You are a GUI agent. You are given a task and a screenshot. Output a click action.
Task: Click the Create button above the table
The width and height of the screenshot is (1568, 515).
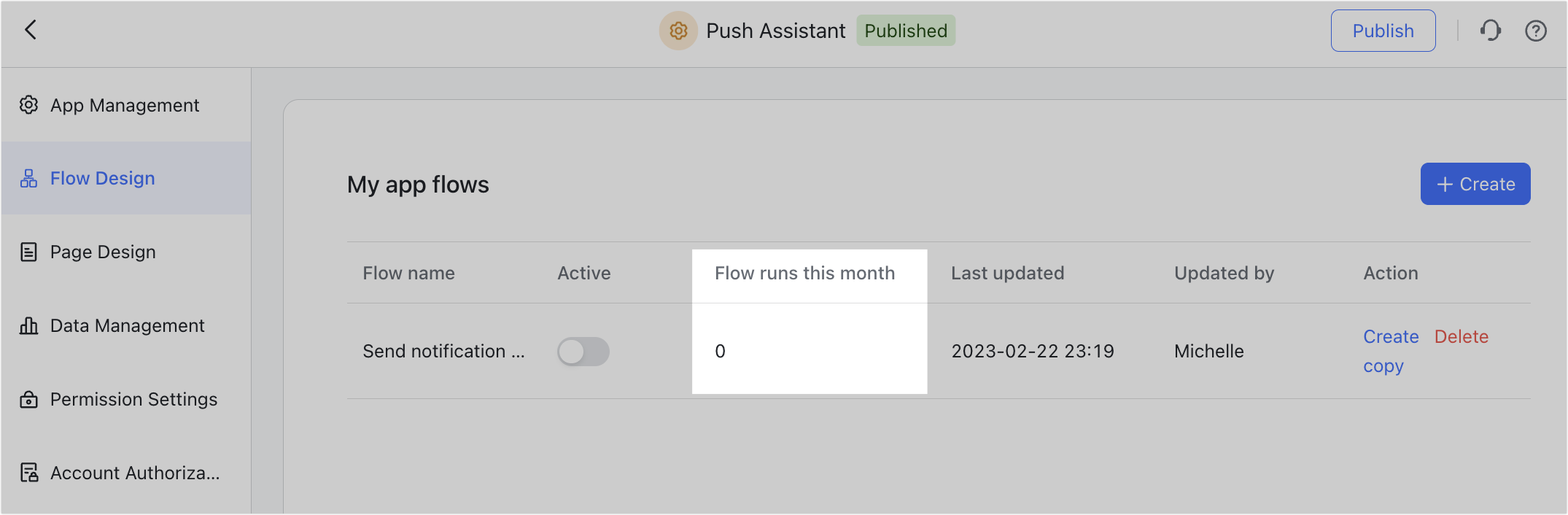click(1475, 184)
